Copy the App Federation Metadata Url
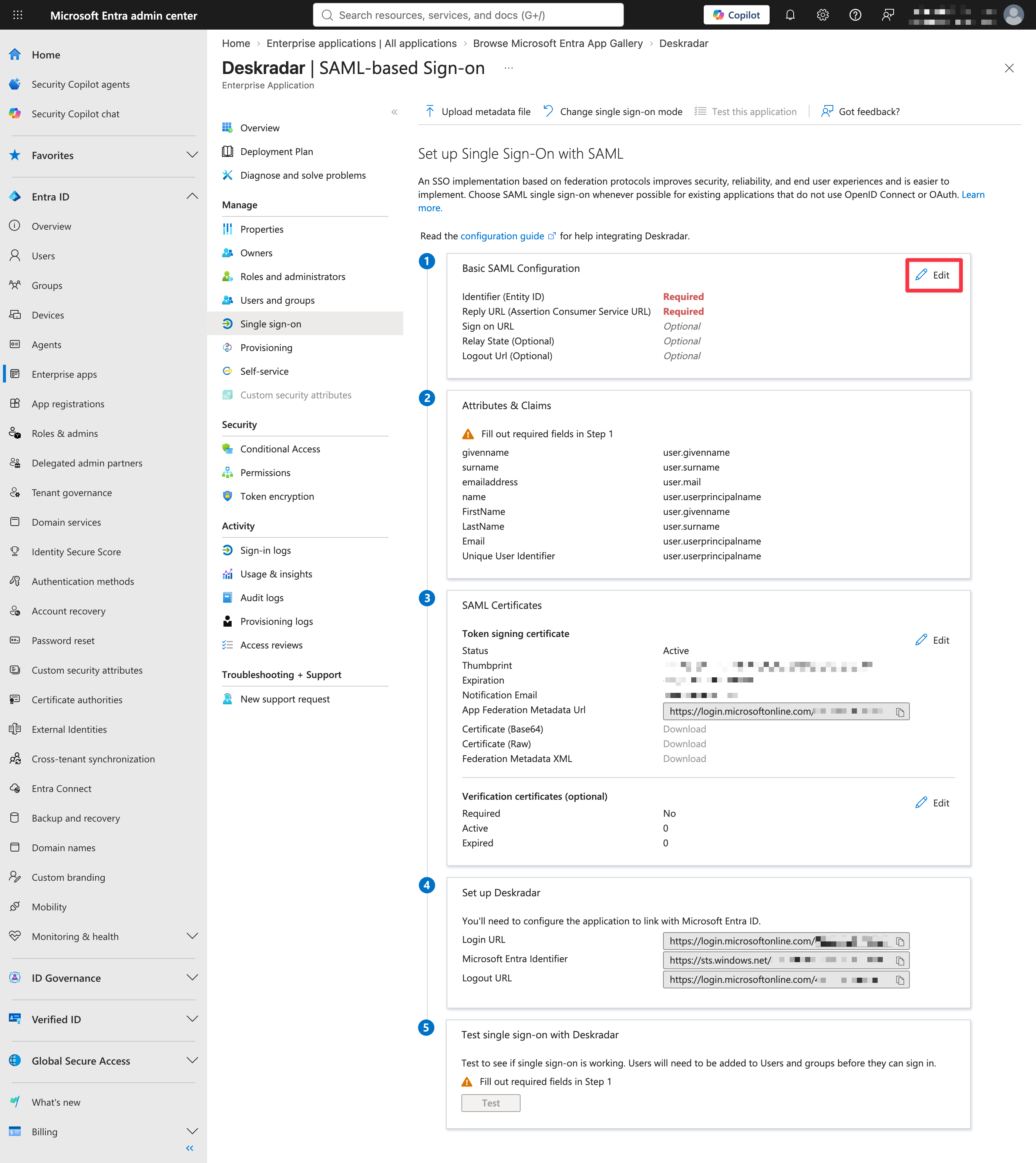Viewport: 1036px width, 1163px height. 900,712
